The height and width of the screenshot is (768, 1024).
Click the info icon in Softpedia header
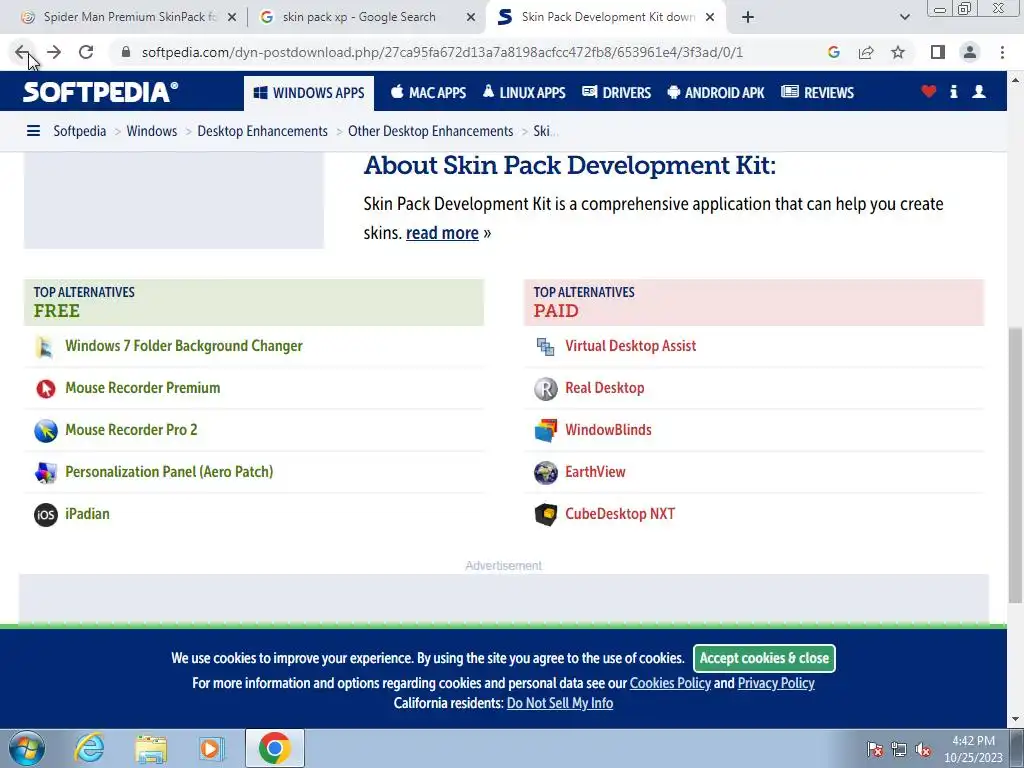point(953,92)
